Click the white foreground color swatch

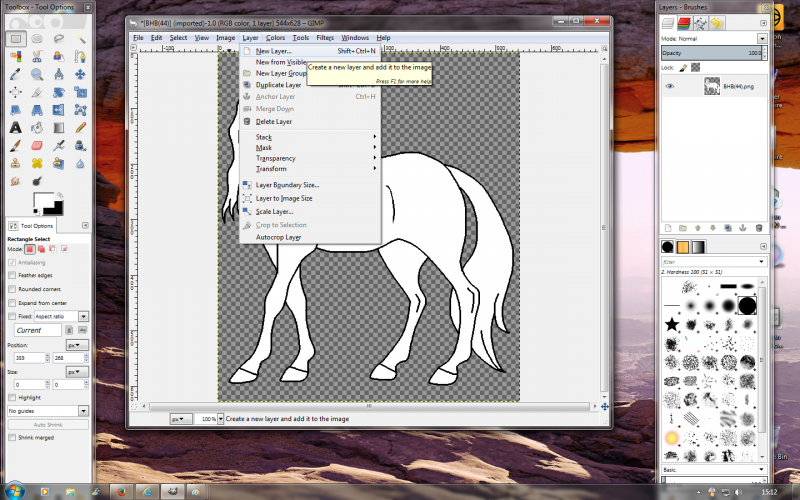point(43,201)
